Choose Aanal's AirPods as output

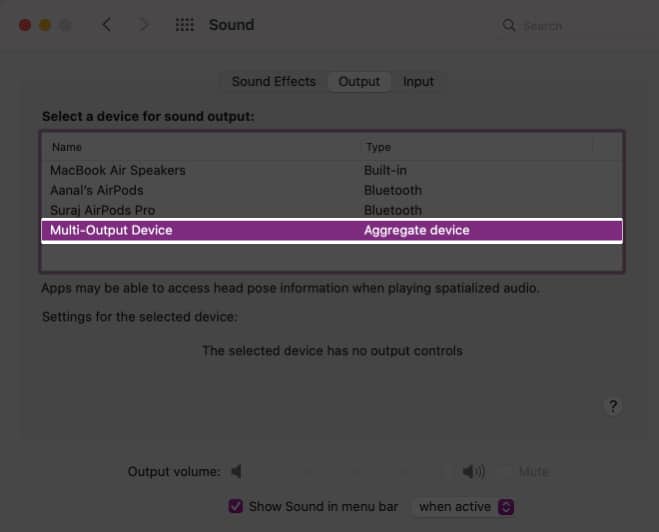click(332, 190)
